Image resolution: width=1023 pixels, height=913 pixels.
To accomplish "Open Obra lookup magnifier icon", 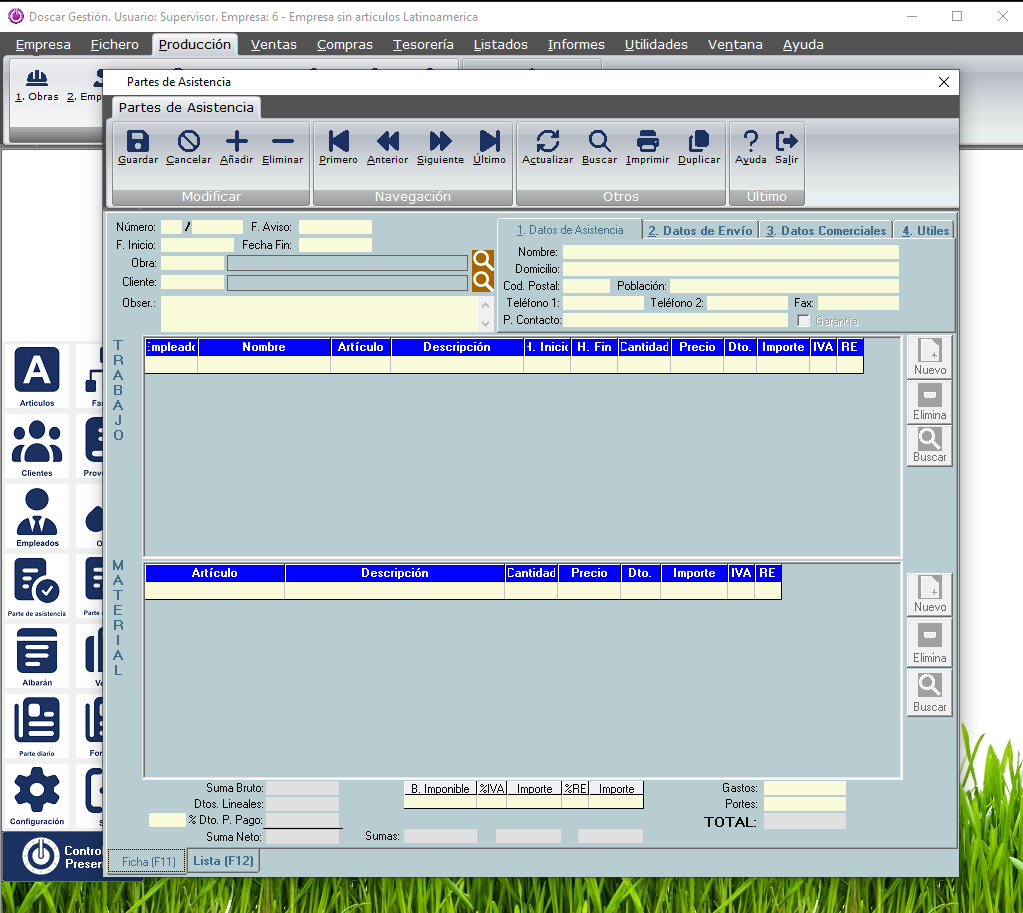I will click(483, 261).
